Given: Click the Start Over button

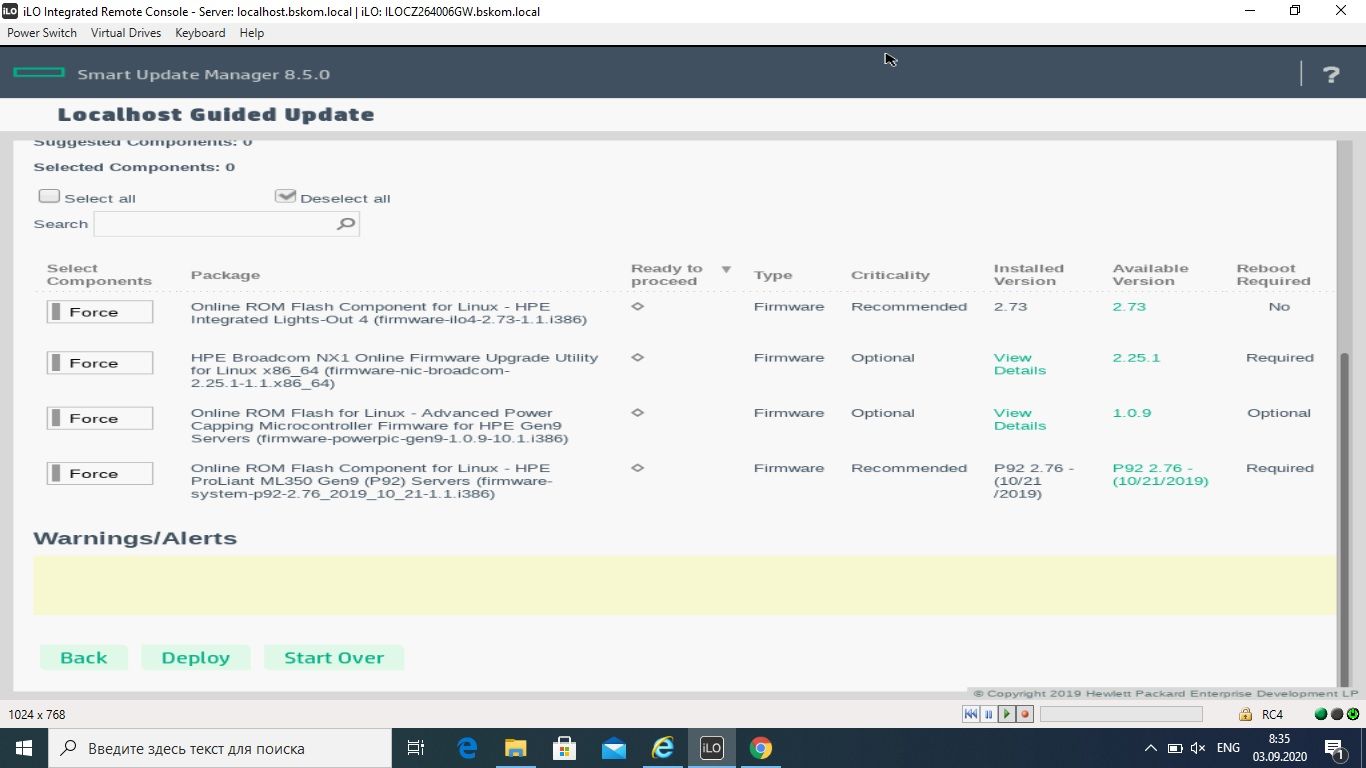Looking at the screenshot, I should [x=334, y=657].
